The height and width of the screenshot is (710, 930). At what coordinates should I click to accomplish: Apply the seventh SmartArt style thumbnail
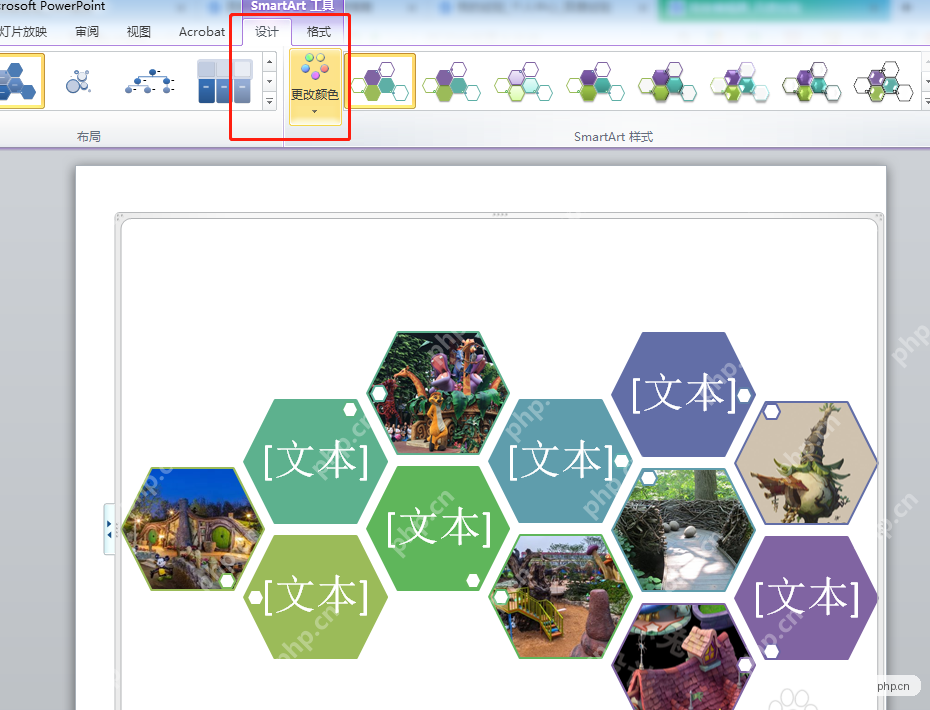coord(811,81)
